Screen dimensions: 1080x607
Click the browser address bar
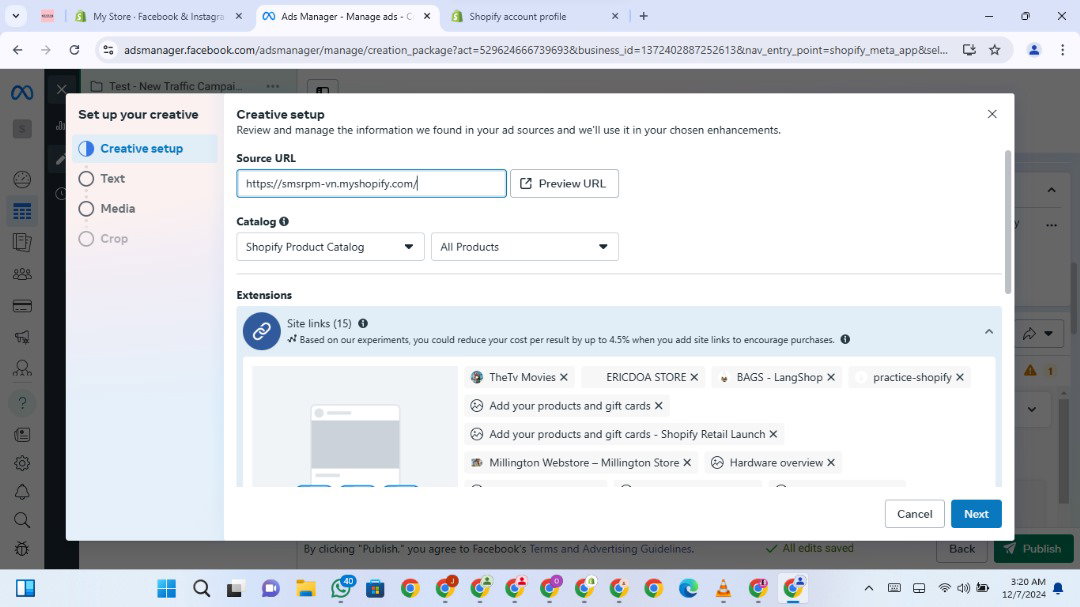click(535, 50)
